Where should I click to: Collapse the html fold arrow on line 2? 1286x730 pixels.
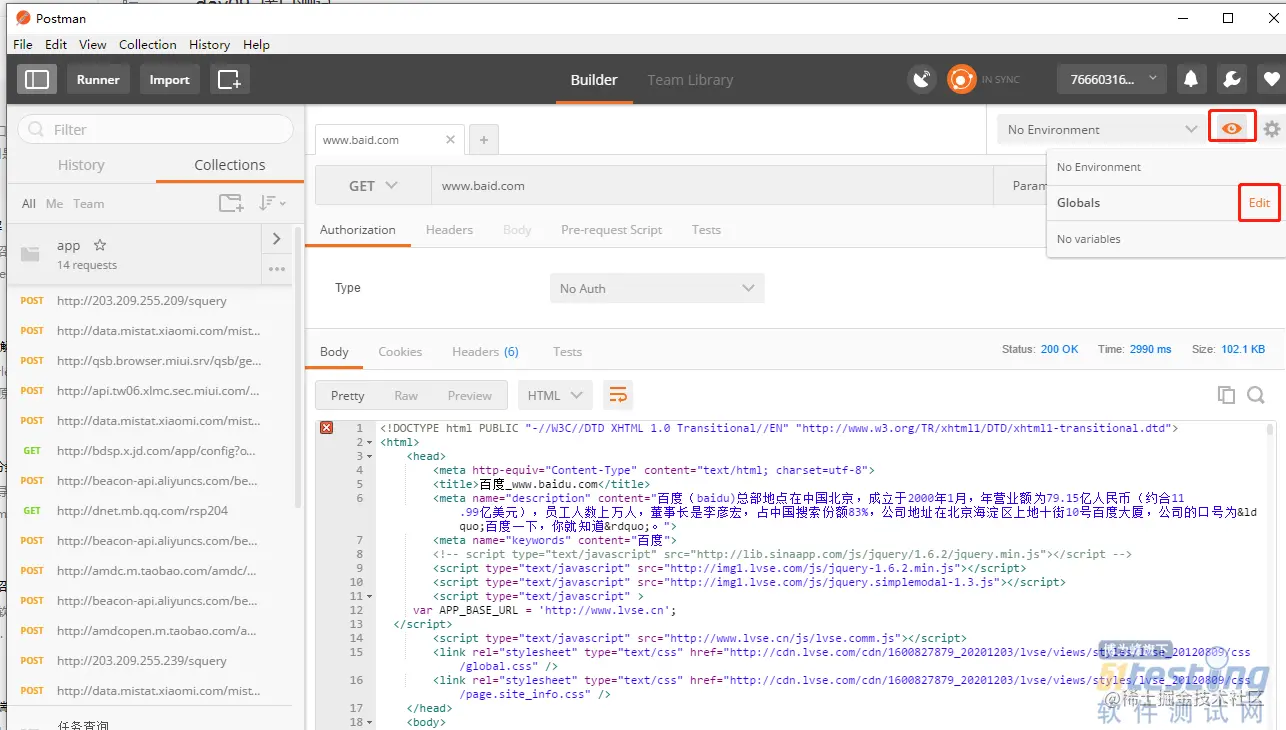[370, 442]
